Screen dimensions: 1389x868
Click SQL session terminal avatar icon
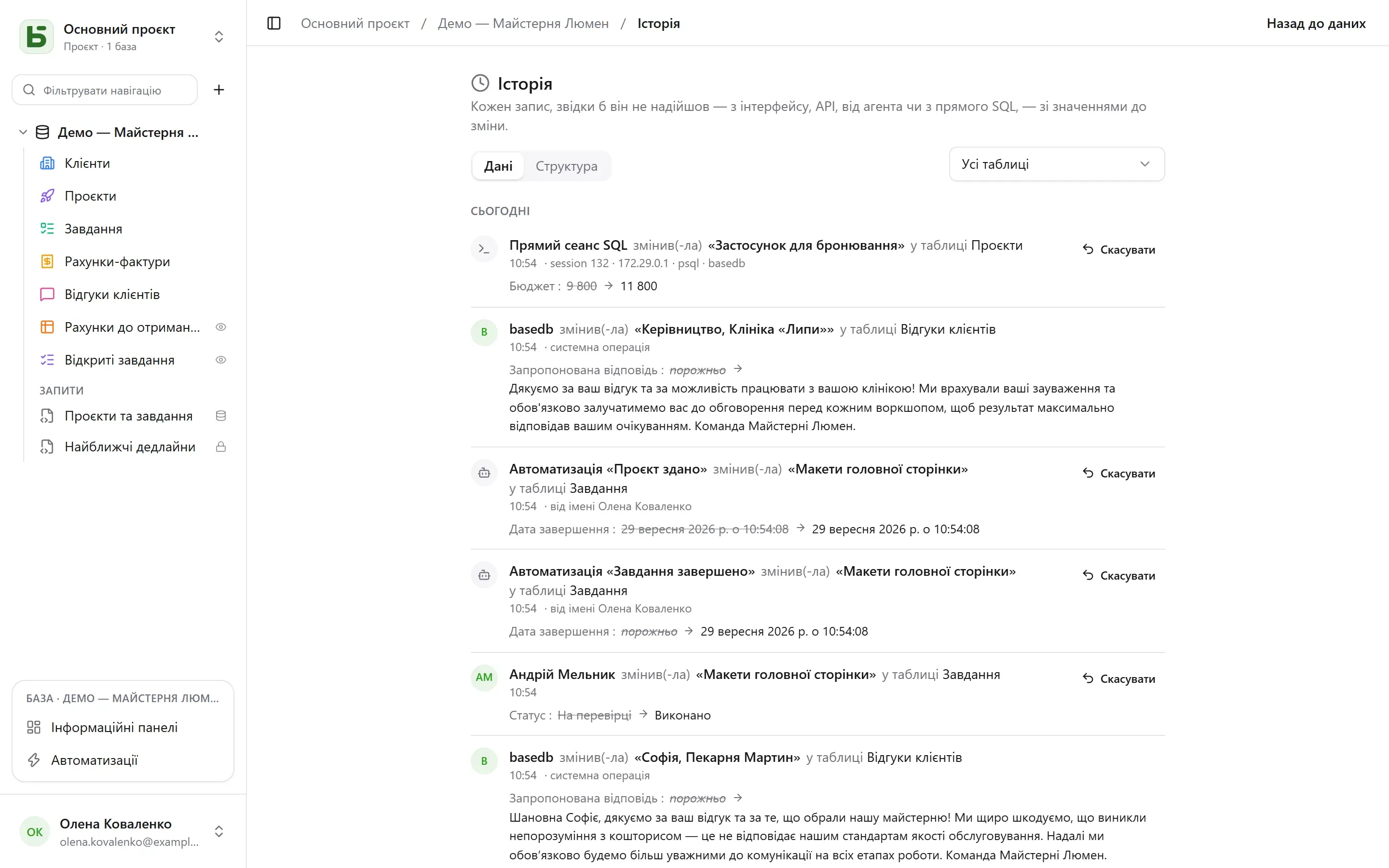click(484, 249)
